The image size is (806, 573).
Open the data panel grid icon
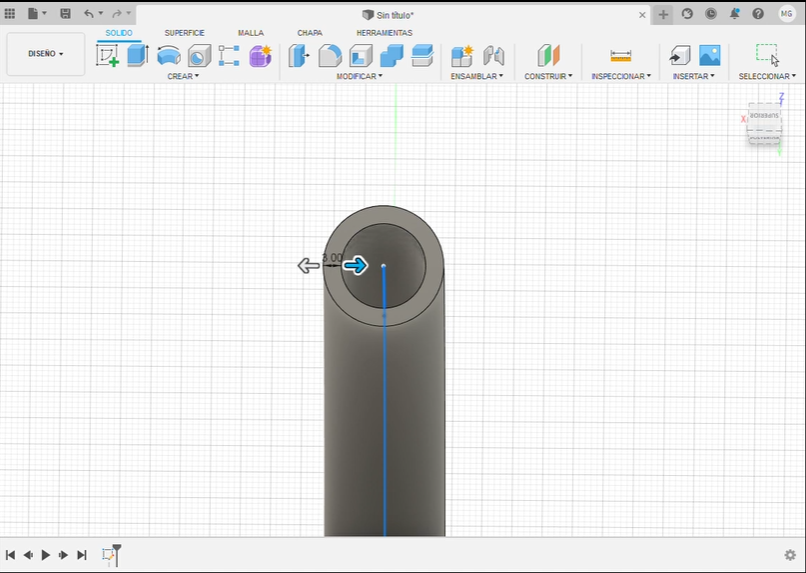click(x=9, y=14)
